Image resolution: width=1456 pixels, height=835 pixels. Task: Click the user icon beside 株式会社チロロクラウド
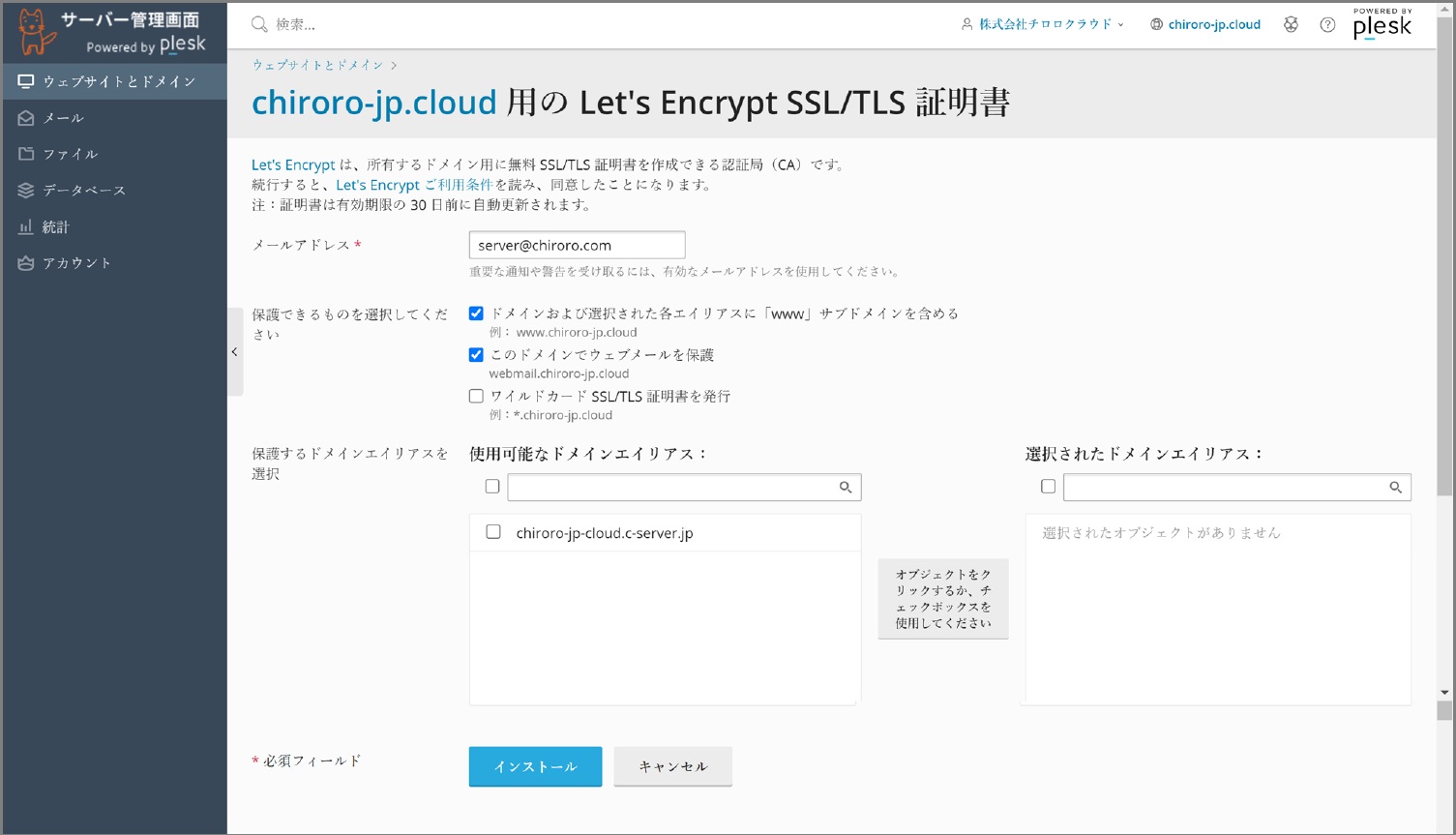click(966, 24)
